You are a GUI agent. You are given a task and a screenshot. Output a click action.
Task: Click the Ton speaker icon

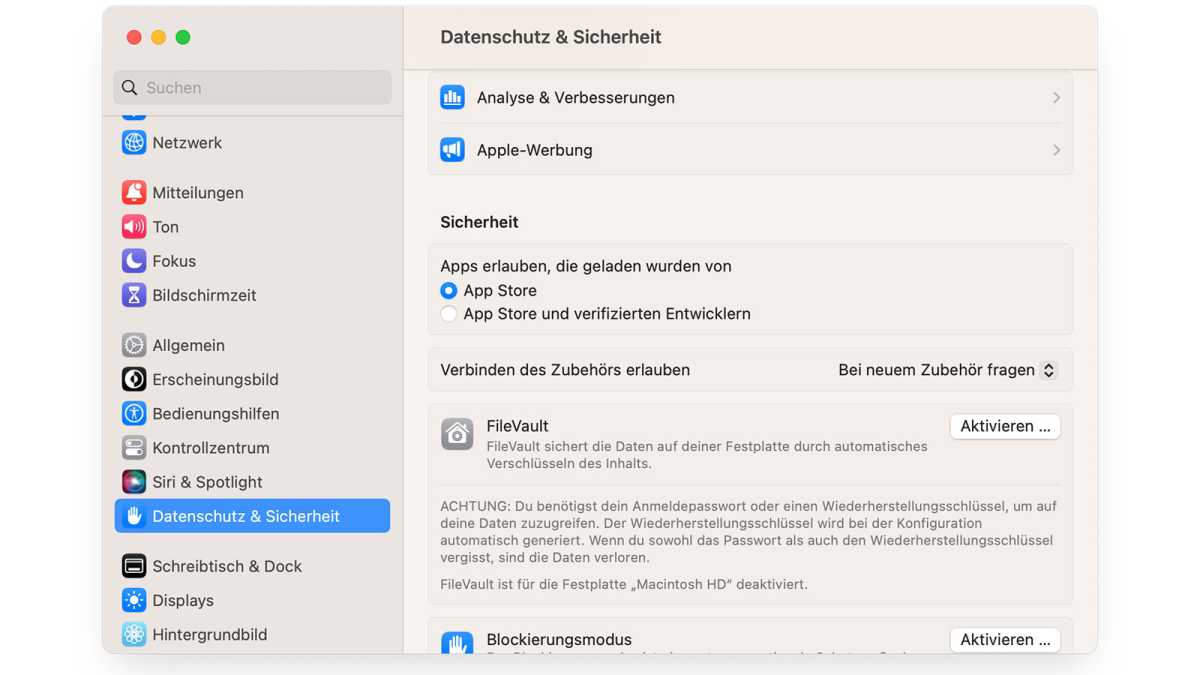pyautogui.click(x=134, y=227)
